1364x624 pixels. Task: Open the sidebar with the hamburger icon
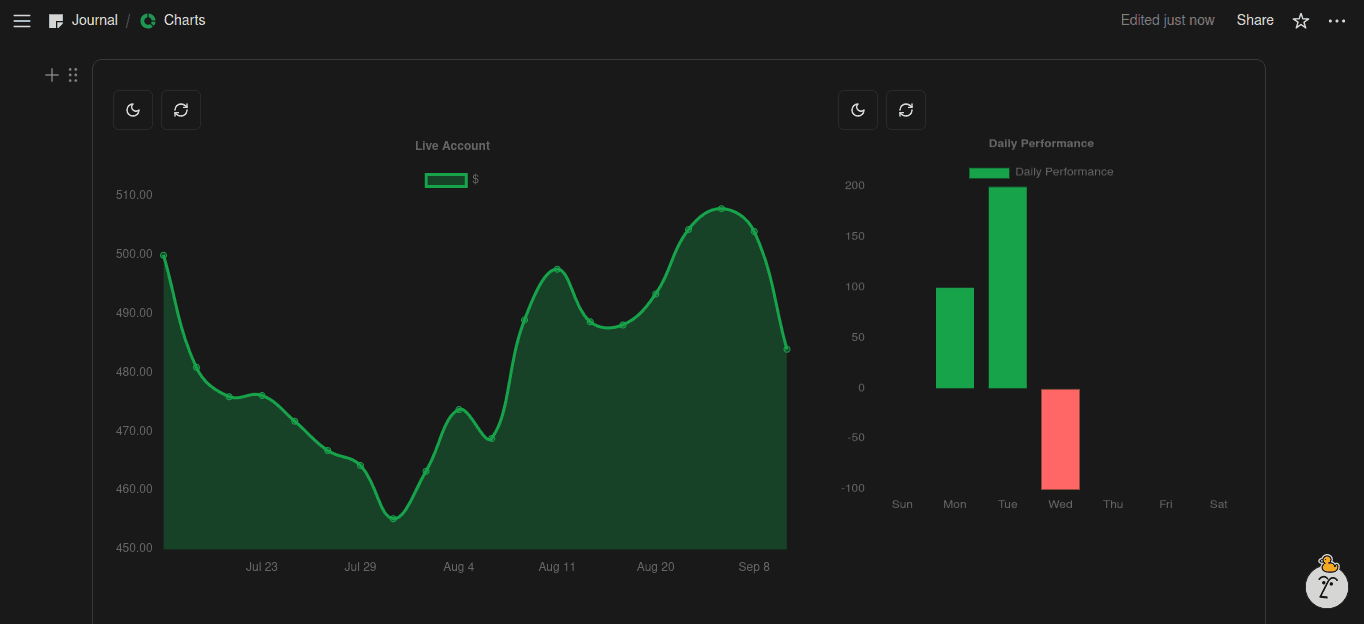(x=21, y=20)
